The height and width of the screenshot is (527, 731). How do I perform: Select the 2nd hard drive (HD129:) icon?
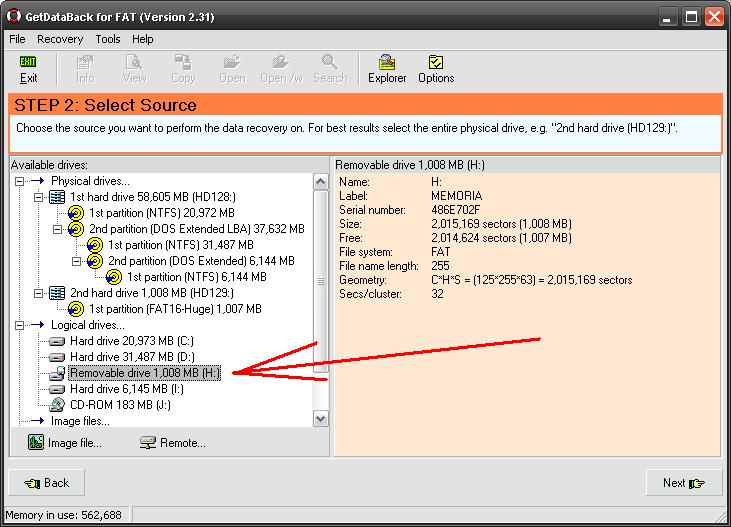point(57,293)
